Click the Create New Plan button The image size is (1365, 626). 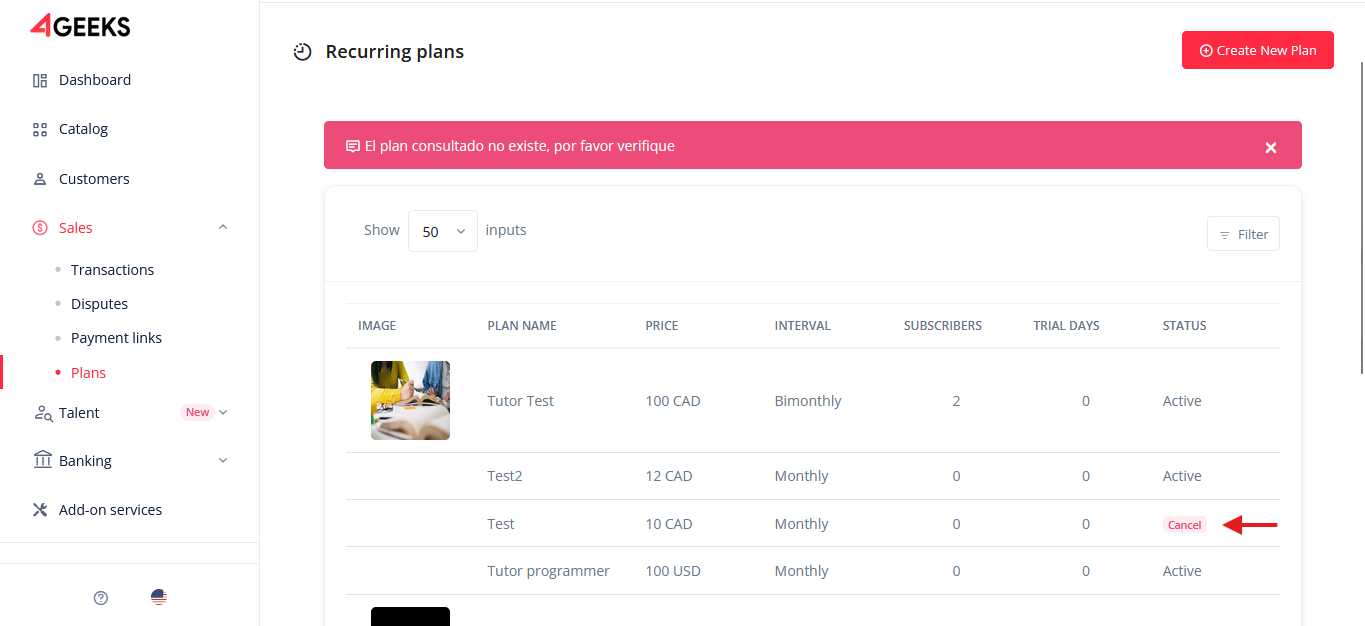1257,50
